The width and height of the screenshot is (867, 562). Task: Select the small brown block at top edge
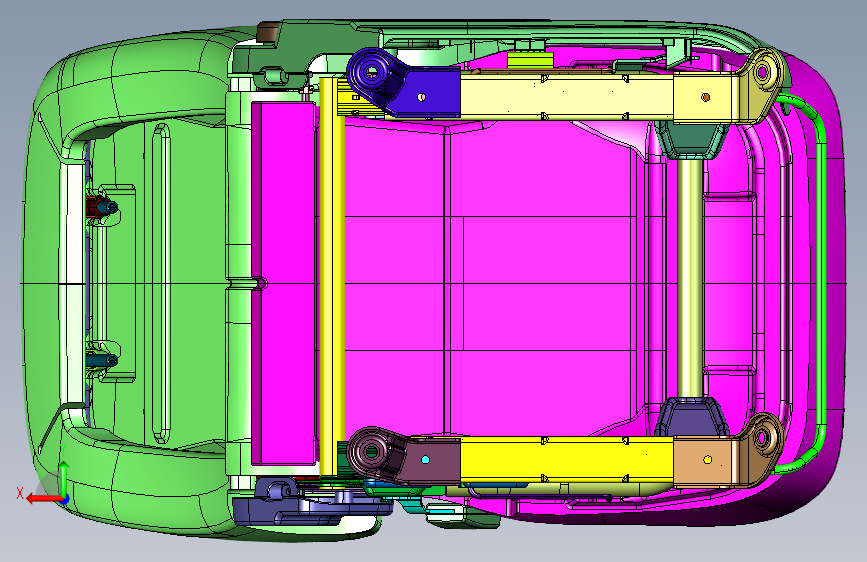[x=270, y=32]
